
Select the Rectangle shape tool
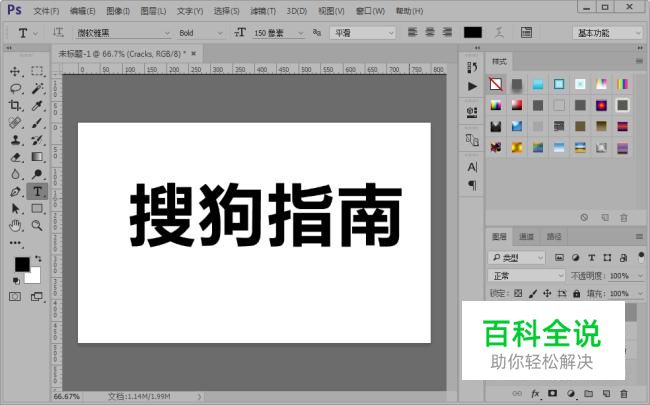(x=37, y=209)
